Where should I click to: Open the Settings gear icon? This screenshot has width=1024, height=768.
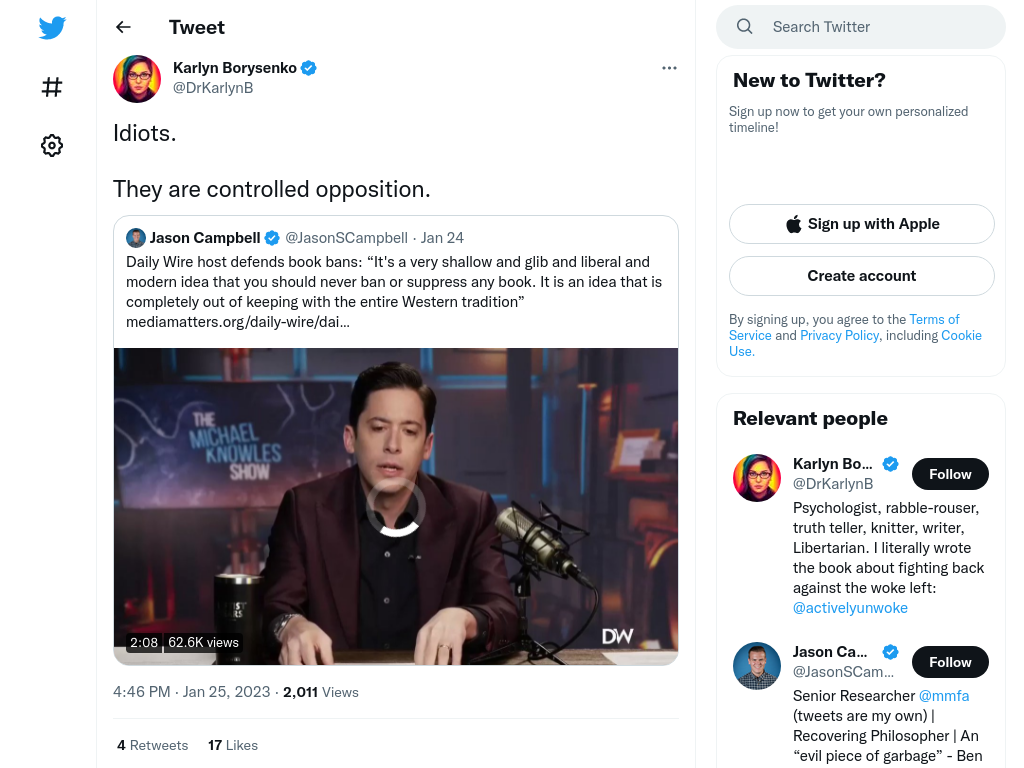[52, 145]
